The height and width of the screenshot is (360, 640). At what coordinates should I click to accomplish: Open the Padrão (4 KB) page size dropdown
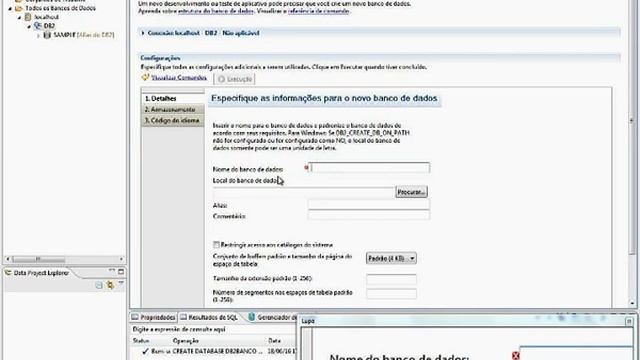pos(391,258)
